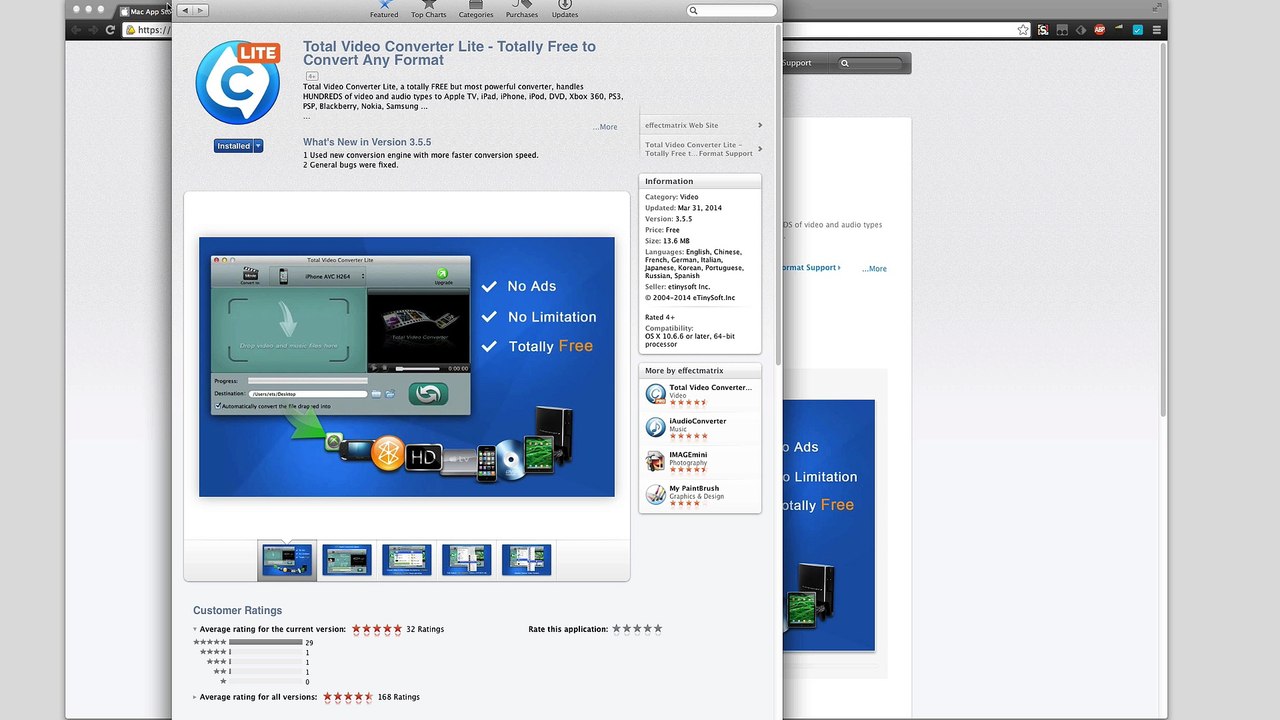Open the My PaintBrush app title
The height and width of the screenshot is (720, 1280).
click(694, 488)
